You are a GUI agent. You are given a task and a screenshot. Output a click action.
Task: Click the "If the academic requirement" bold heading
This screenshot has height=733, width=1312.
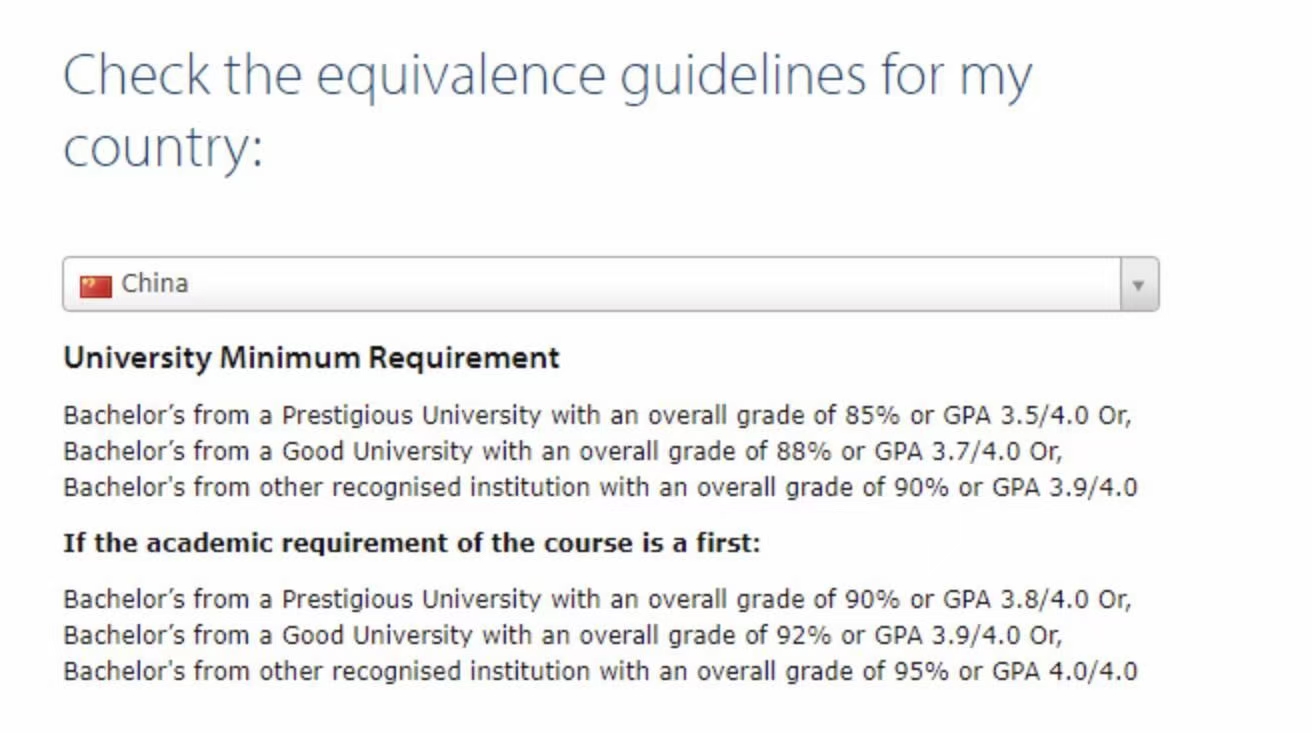[x=412, y=544]
